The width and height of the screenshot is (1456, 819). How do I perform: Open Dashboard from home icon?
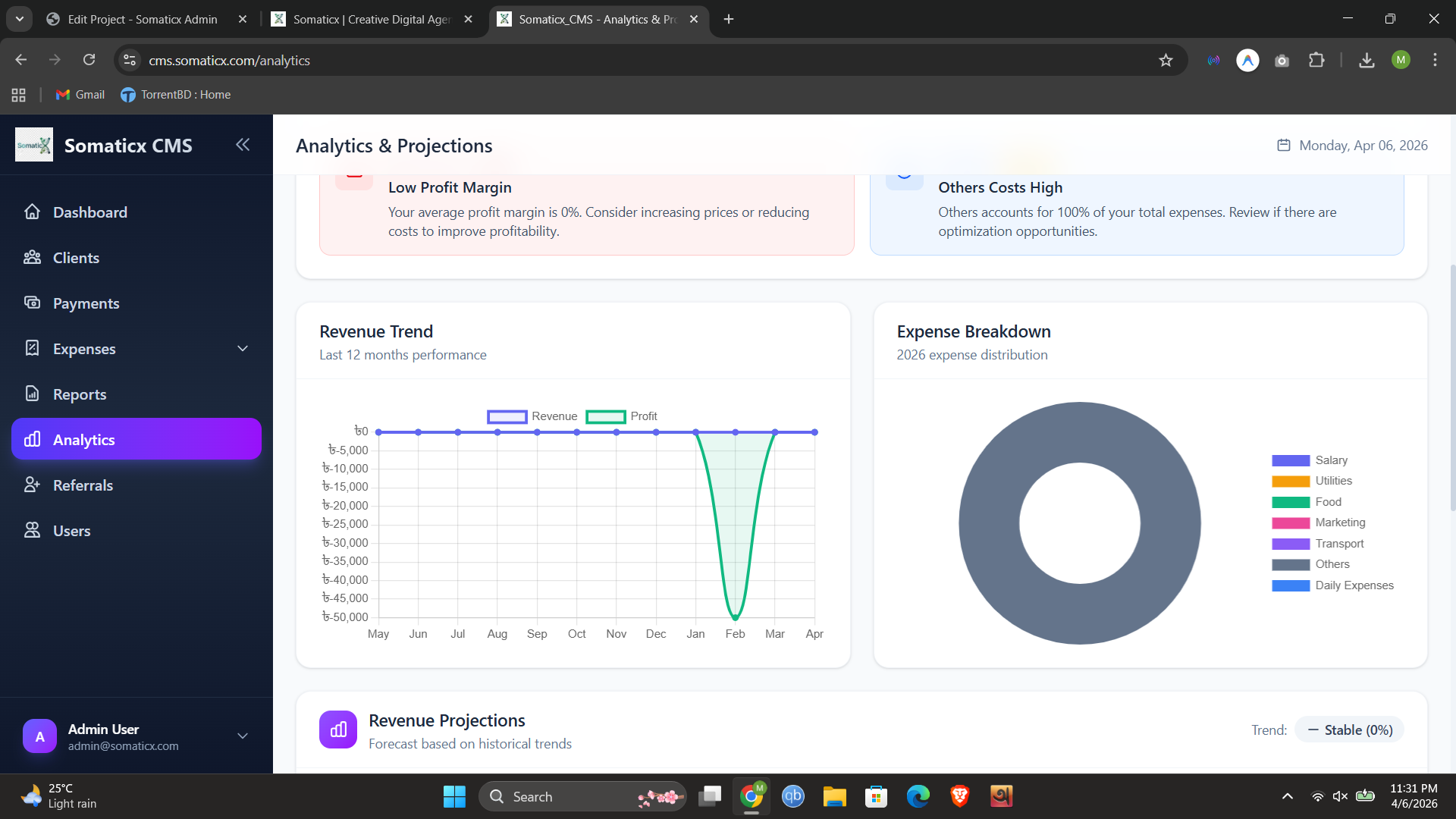[33, 212]
